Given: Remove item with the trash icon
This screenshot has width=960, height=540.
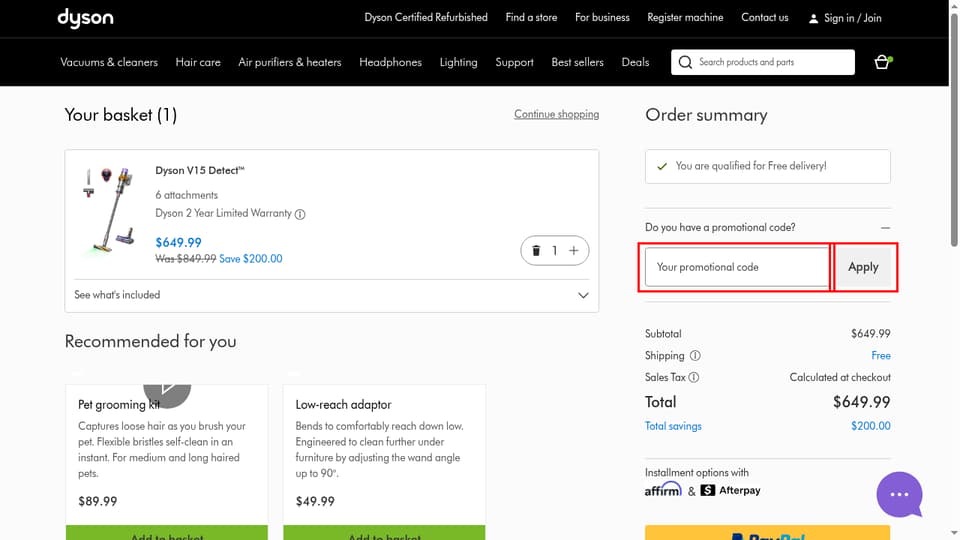Looking at the screenshot, I should [536, 250].
